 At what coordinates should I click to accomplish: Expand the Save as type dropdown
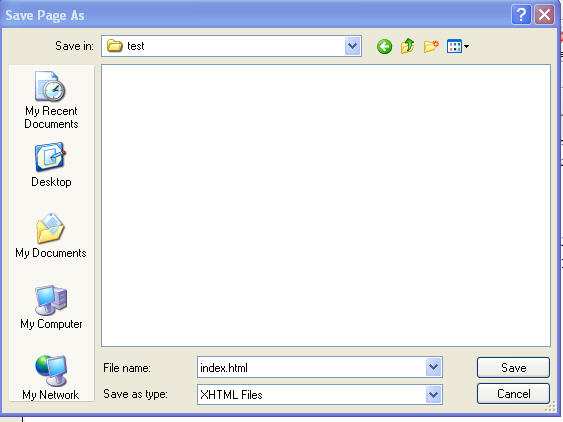coord(433,395)
